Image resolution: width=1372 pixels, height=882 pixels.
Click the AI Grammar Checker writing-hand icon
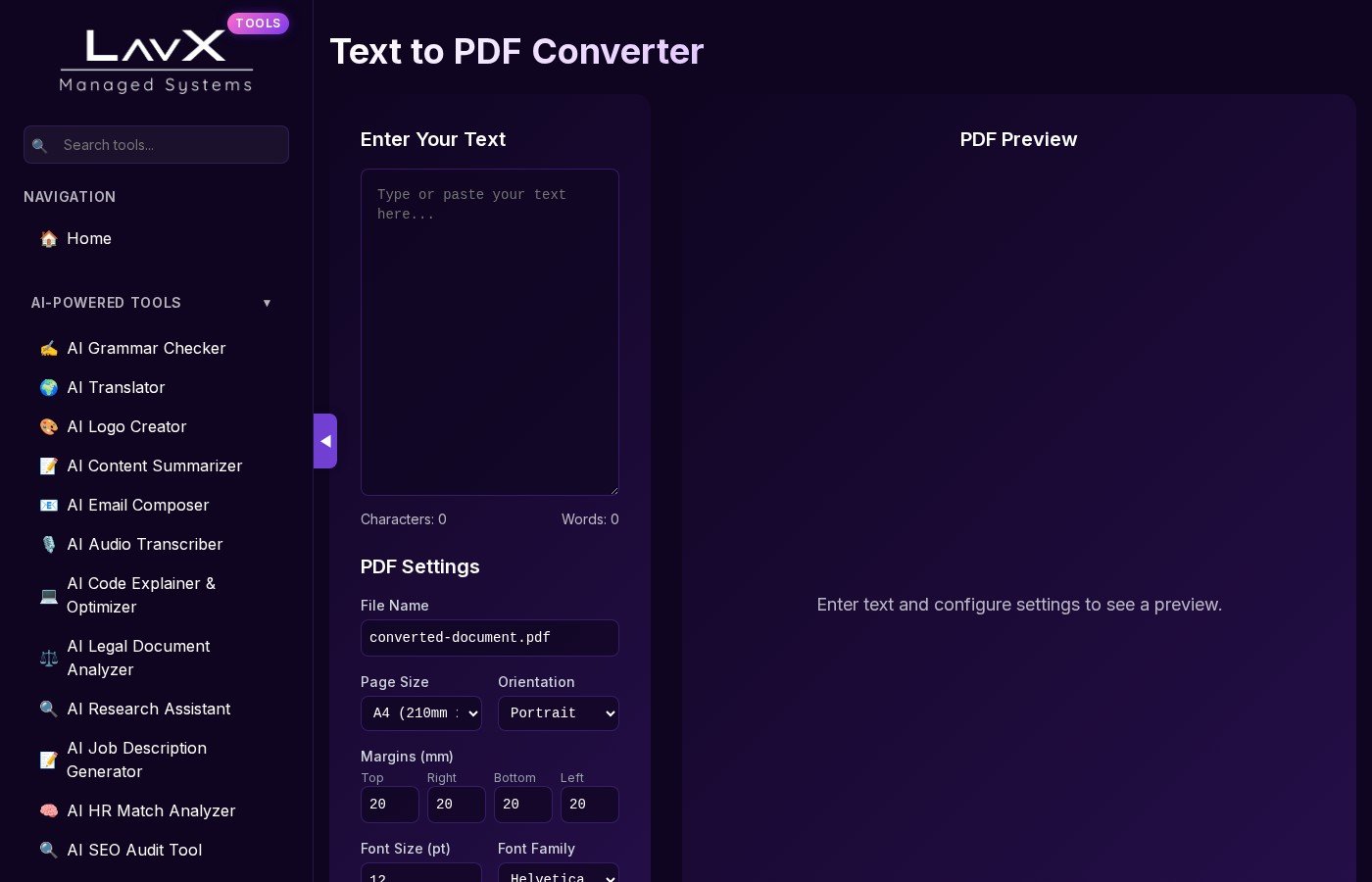tap(48, 349)
